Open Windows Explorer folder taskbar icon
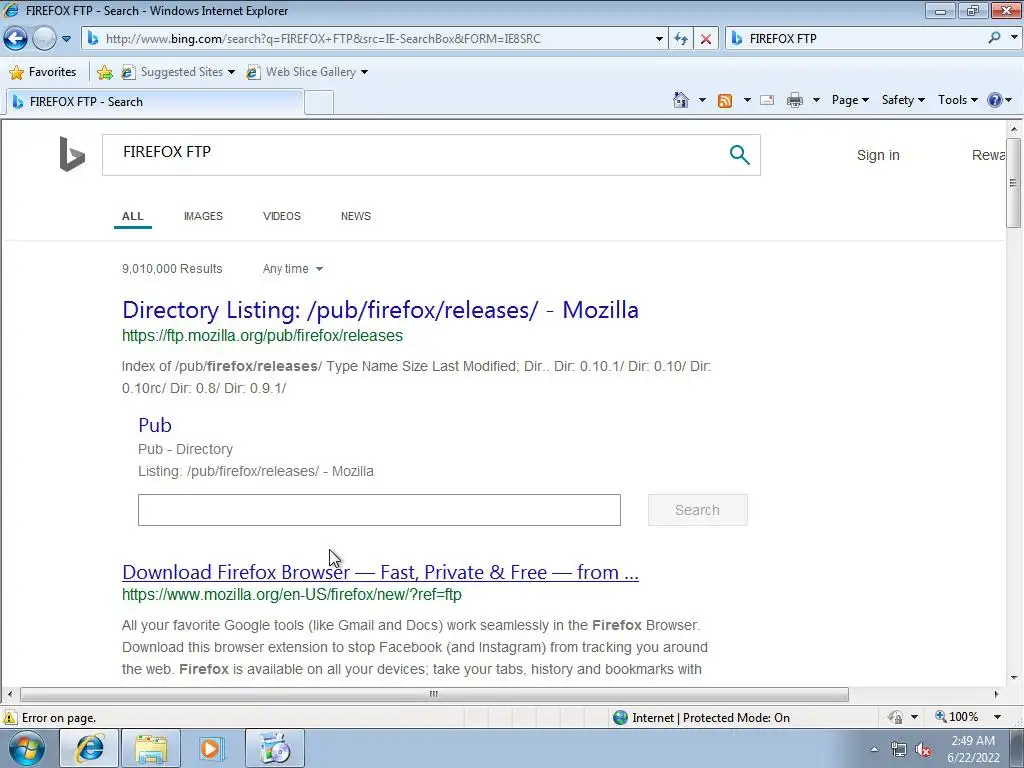 click(x=151, y=748)
